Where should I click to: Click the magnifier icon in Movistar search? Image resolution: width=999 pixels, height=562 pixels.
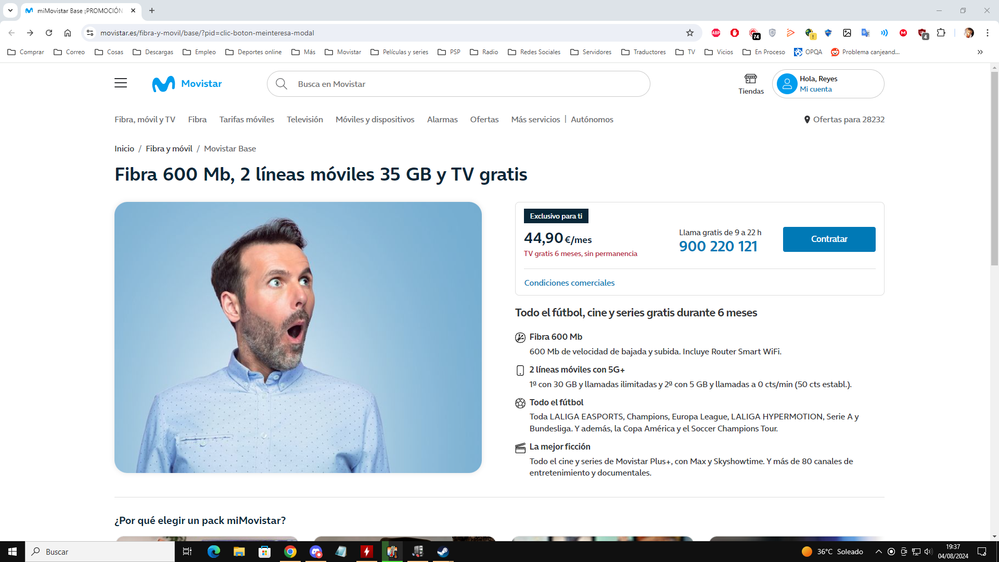click(281, 83)
